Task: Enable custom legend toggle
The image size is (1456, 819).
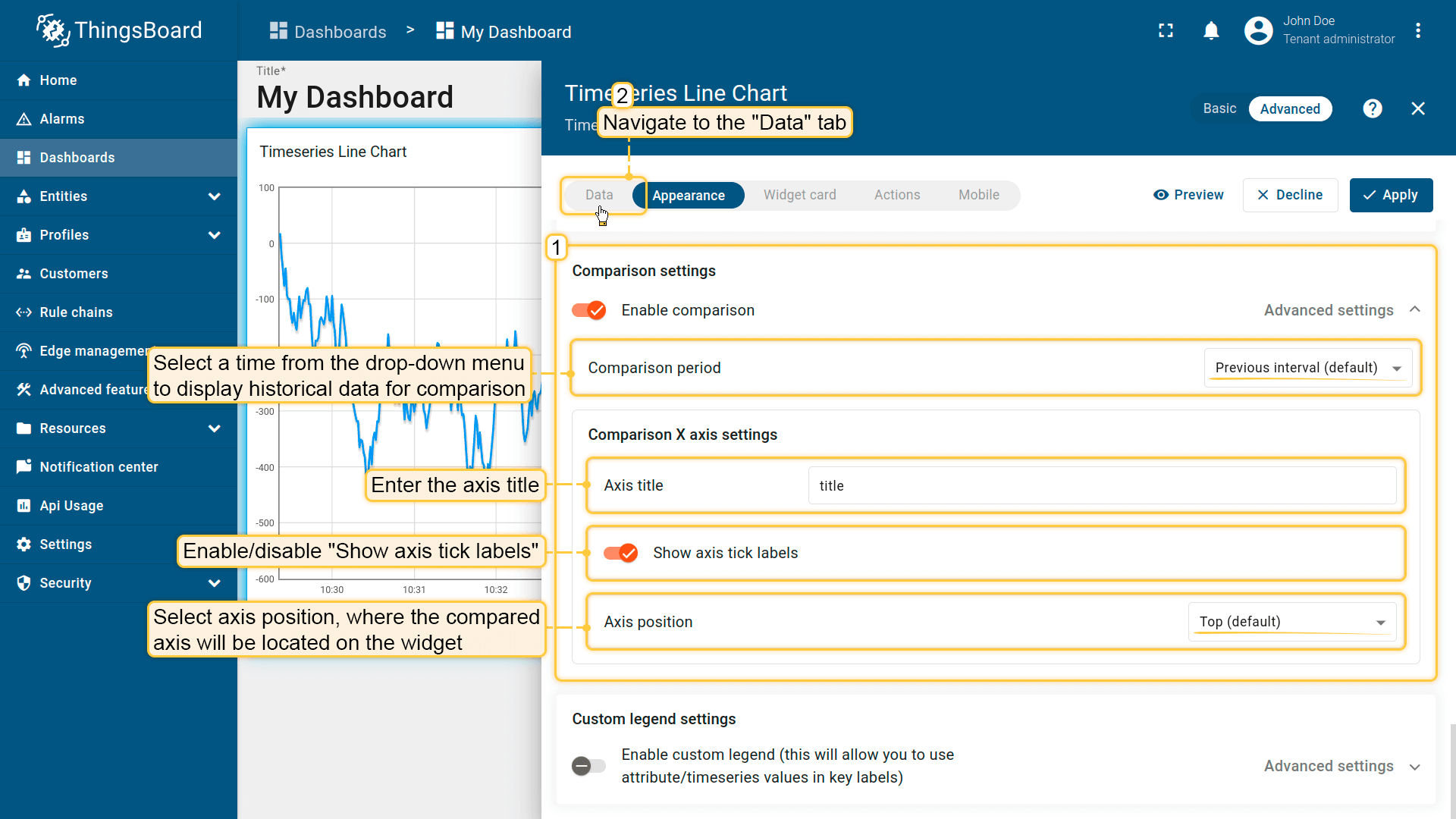Action: 589,766
